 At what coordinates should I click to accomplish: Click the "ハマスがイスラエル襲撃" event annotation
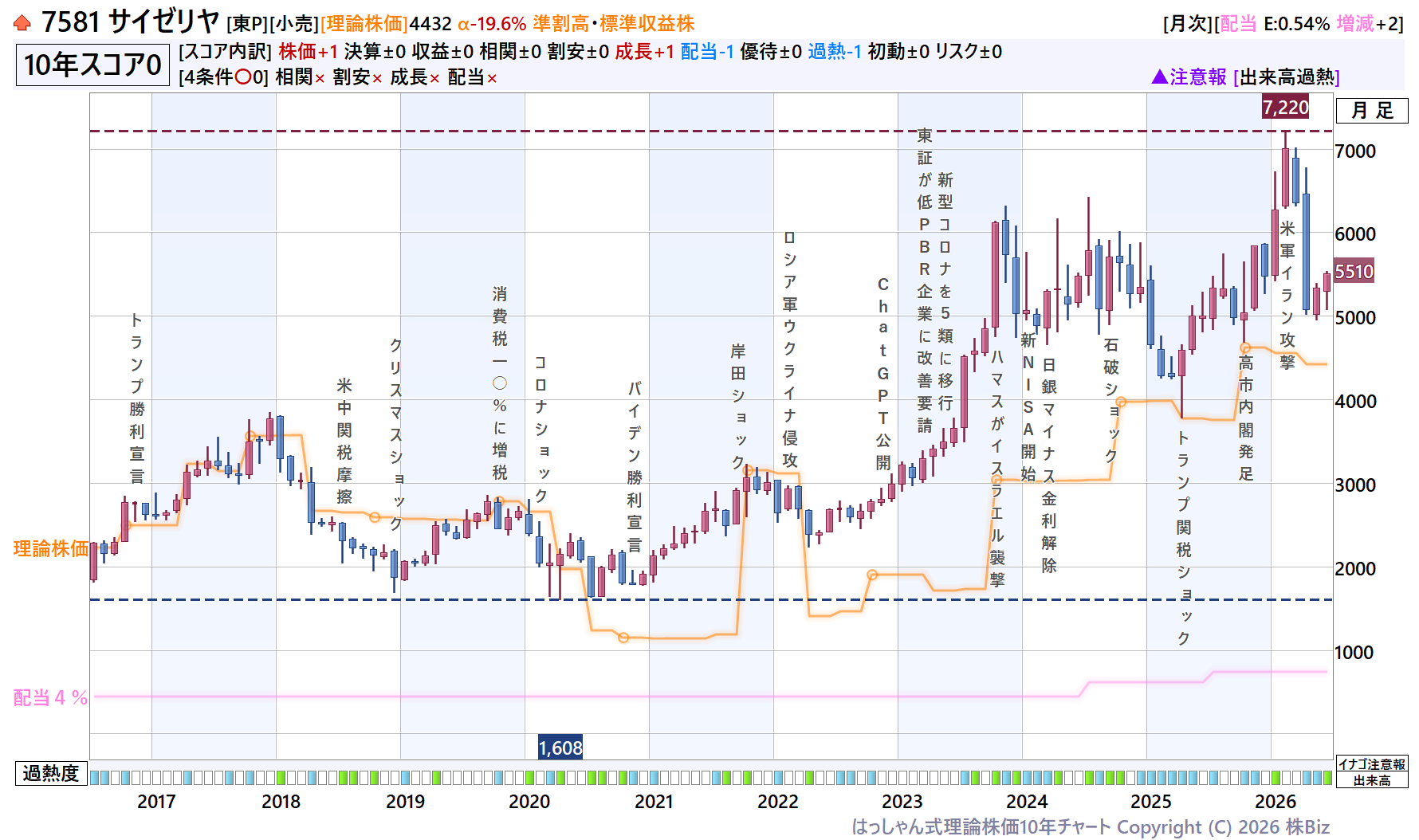tap(997, 469)
